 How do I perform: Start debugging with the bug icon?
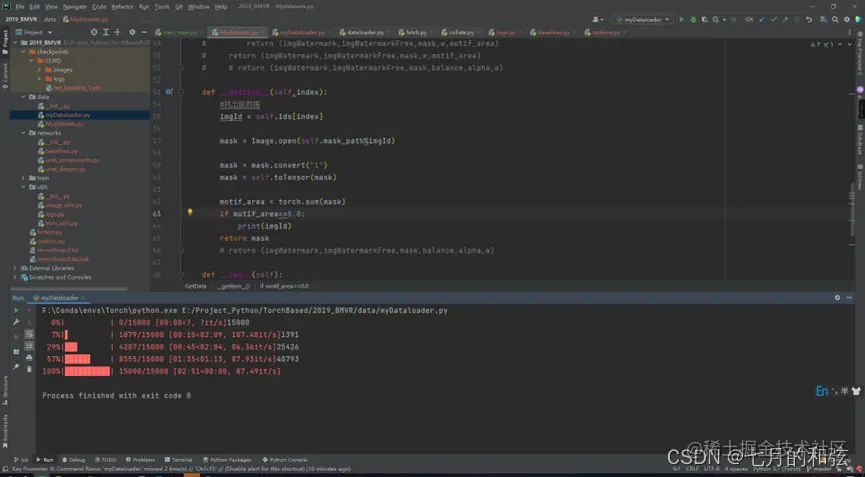coord(693,19)
